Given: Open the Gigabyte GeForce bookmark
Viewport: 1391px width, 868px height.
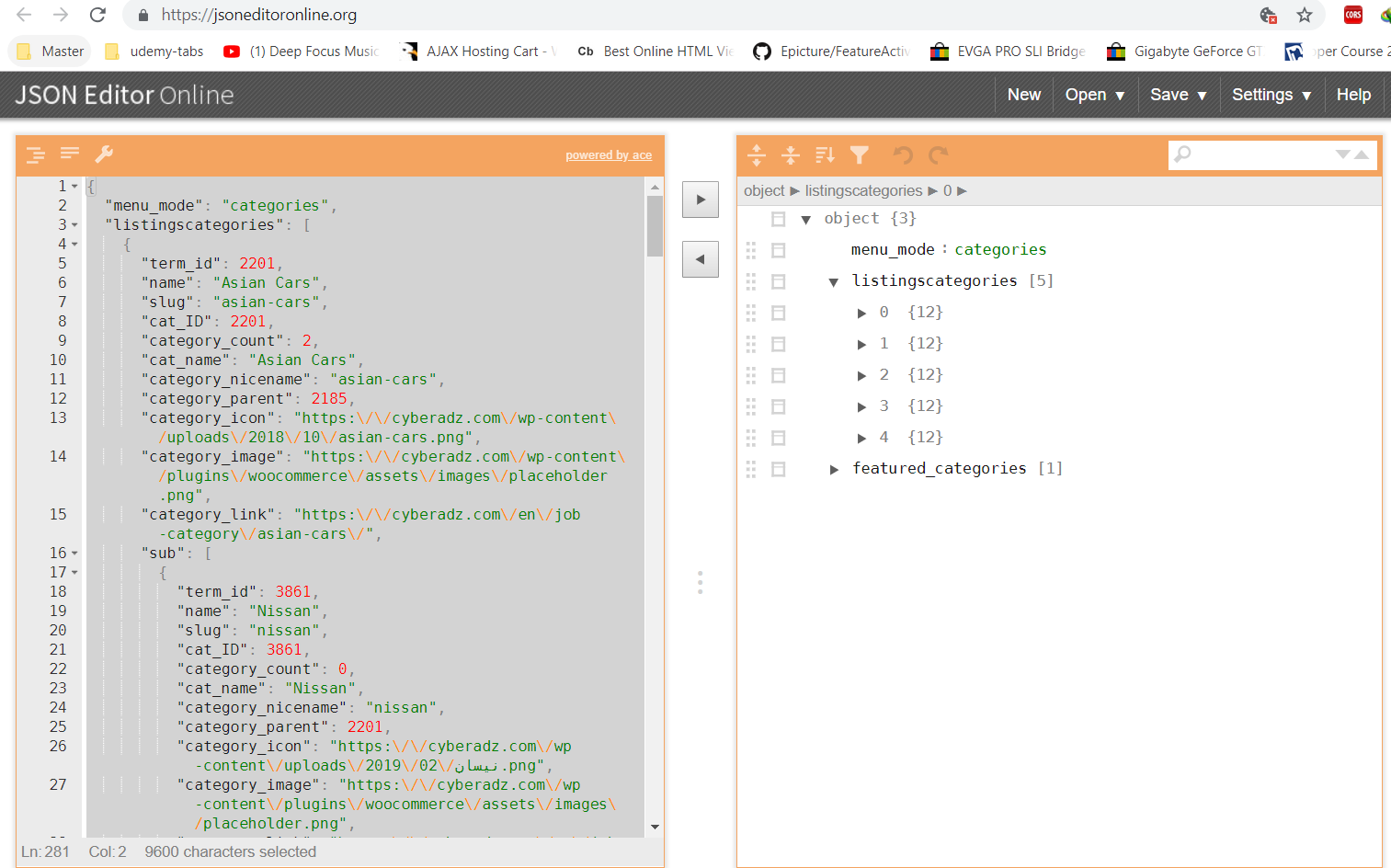Looking at the screenshot, I should (1184, 51).
